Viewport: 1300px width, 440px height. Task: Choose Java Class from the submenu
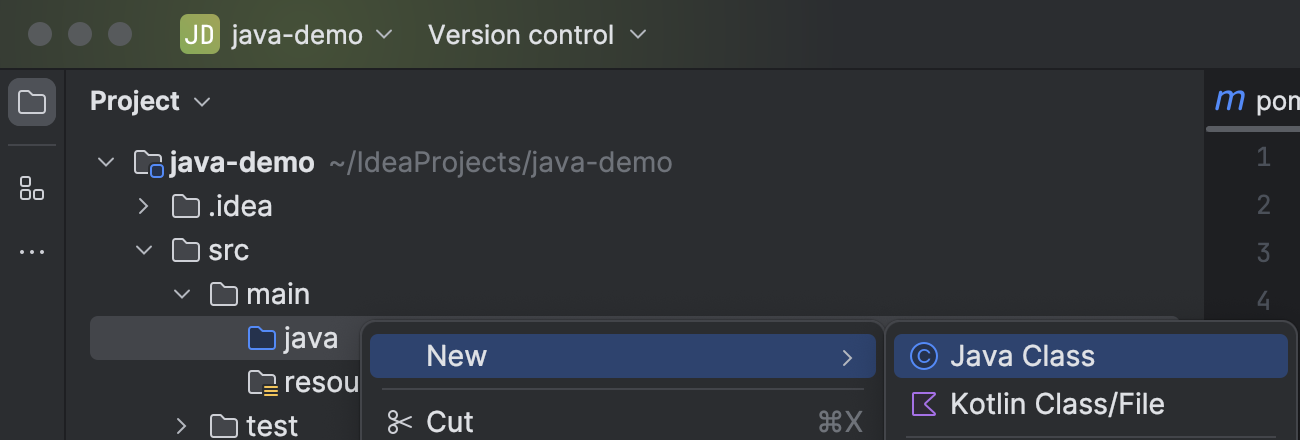[x=1022, y=357]
